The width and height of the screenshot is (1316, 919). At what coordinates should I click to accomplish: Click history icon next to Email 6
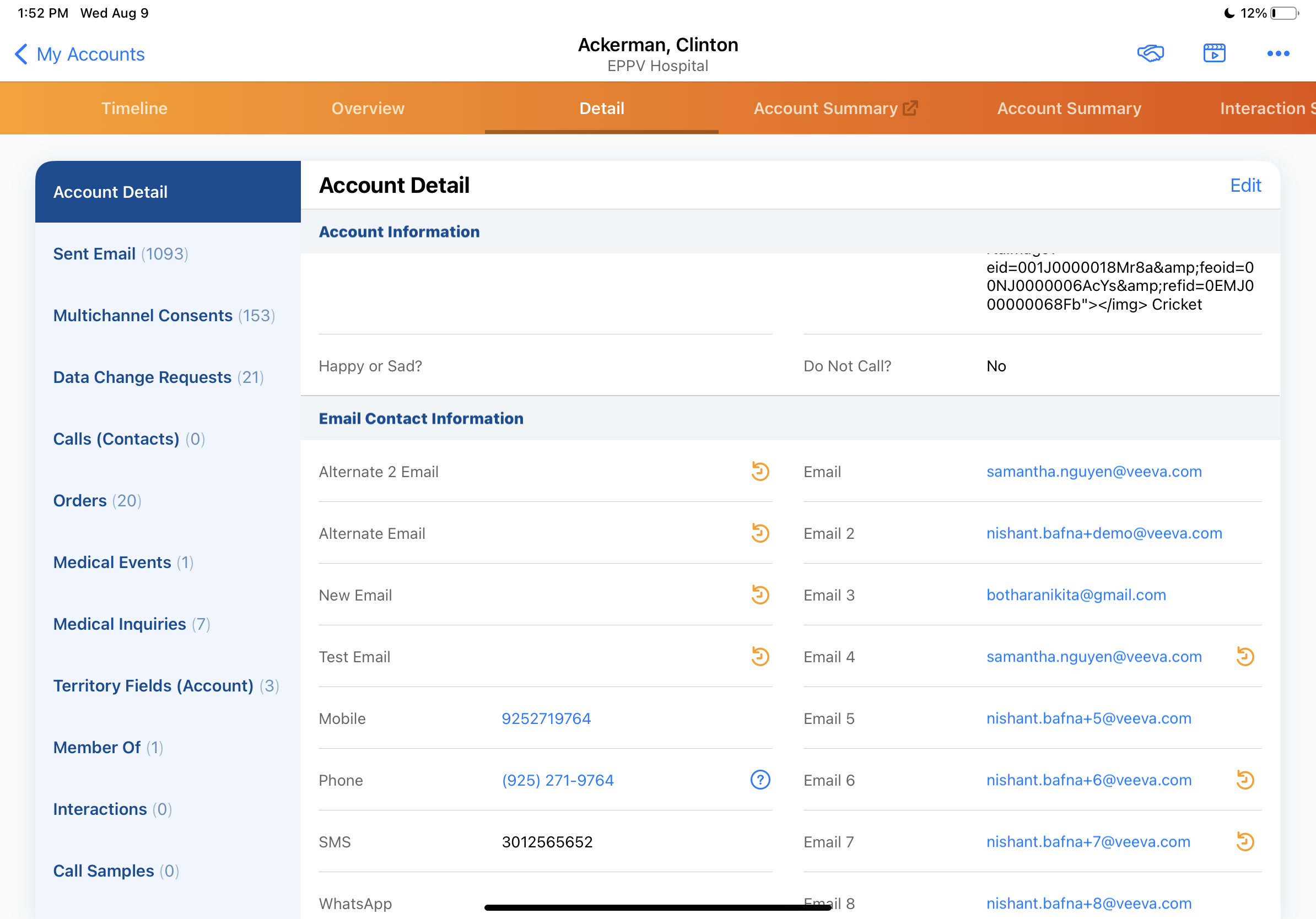(x=1245, y=780)
